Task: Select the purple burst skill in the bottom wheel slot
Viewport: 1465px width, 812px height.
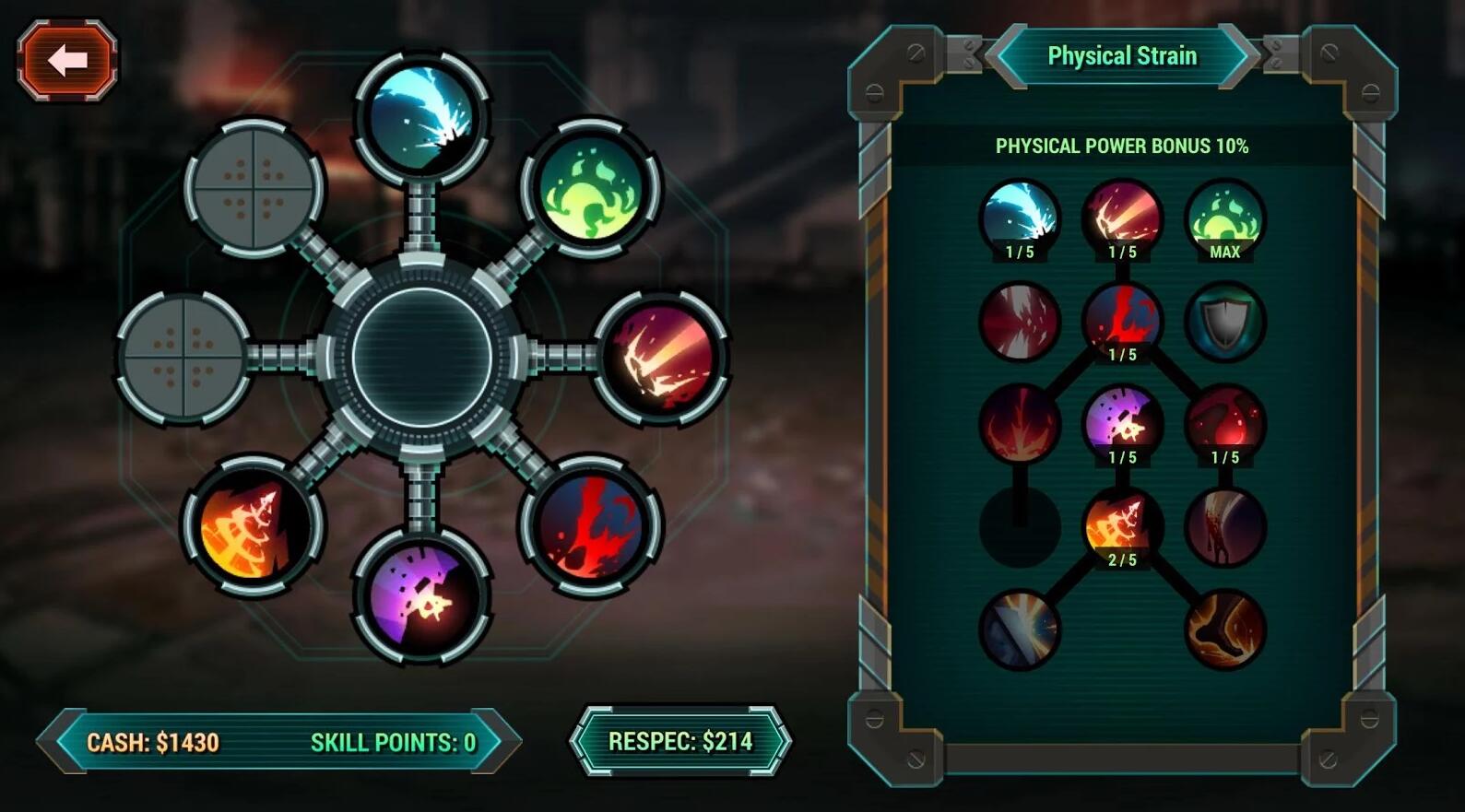Action: coord(422,595)
